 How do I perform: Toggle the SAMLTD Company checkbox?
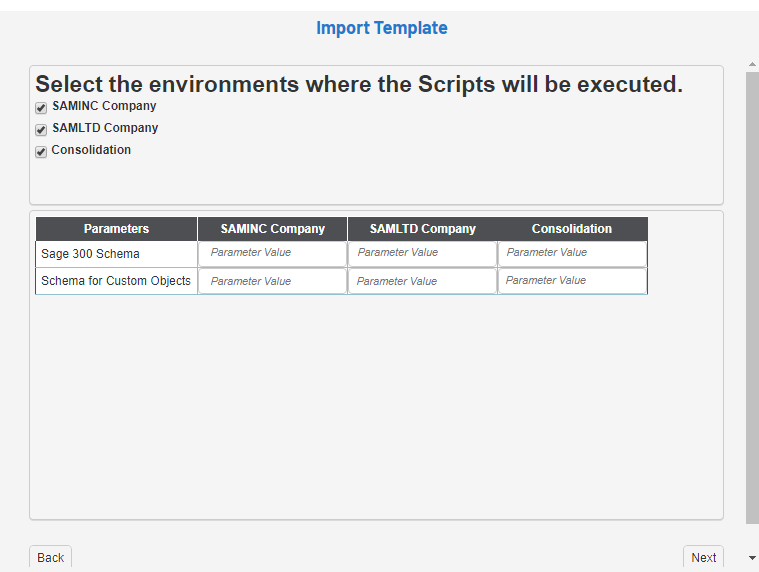coord(41,130)
